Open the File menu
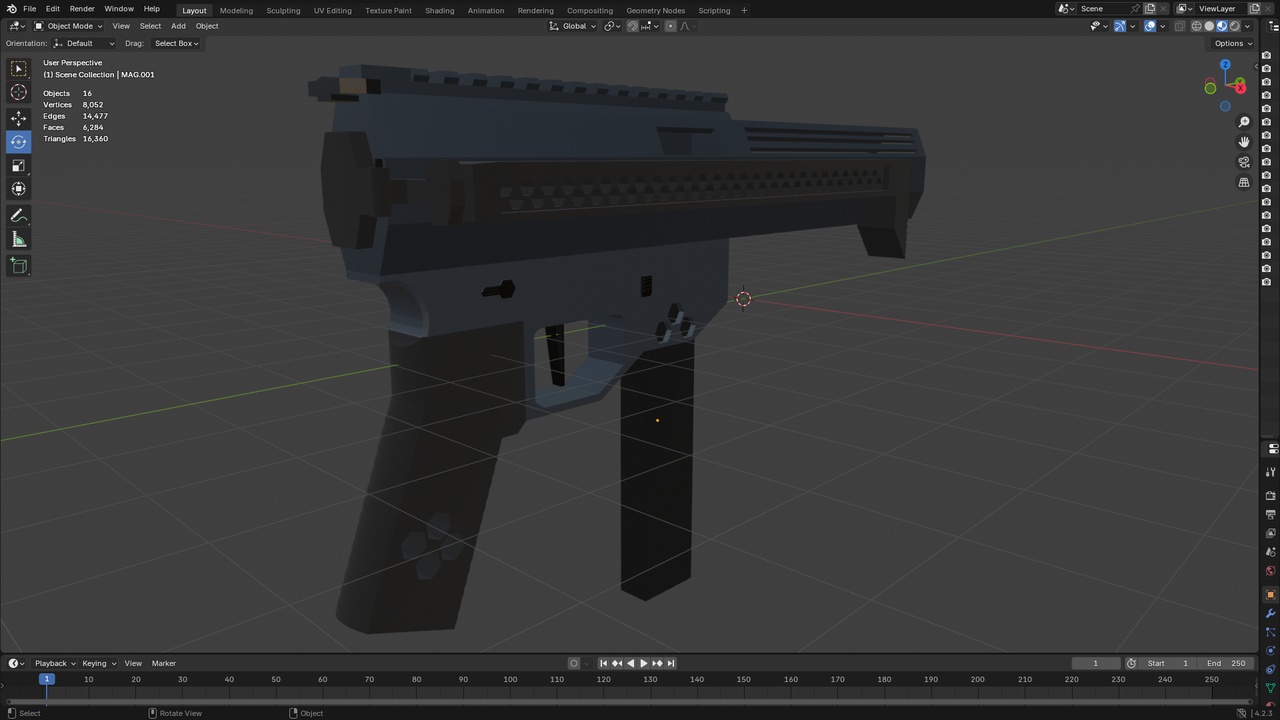The width and height of the screenshot is (1280, 720). click(30, 9)
